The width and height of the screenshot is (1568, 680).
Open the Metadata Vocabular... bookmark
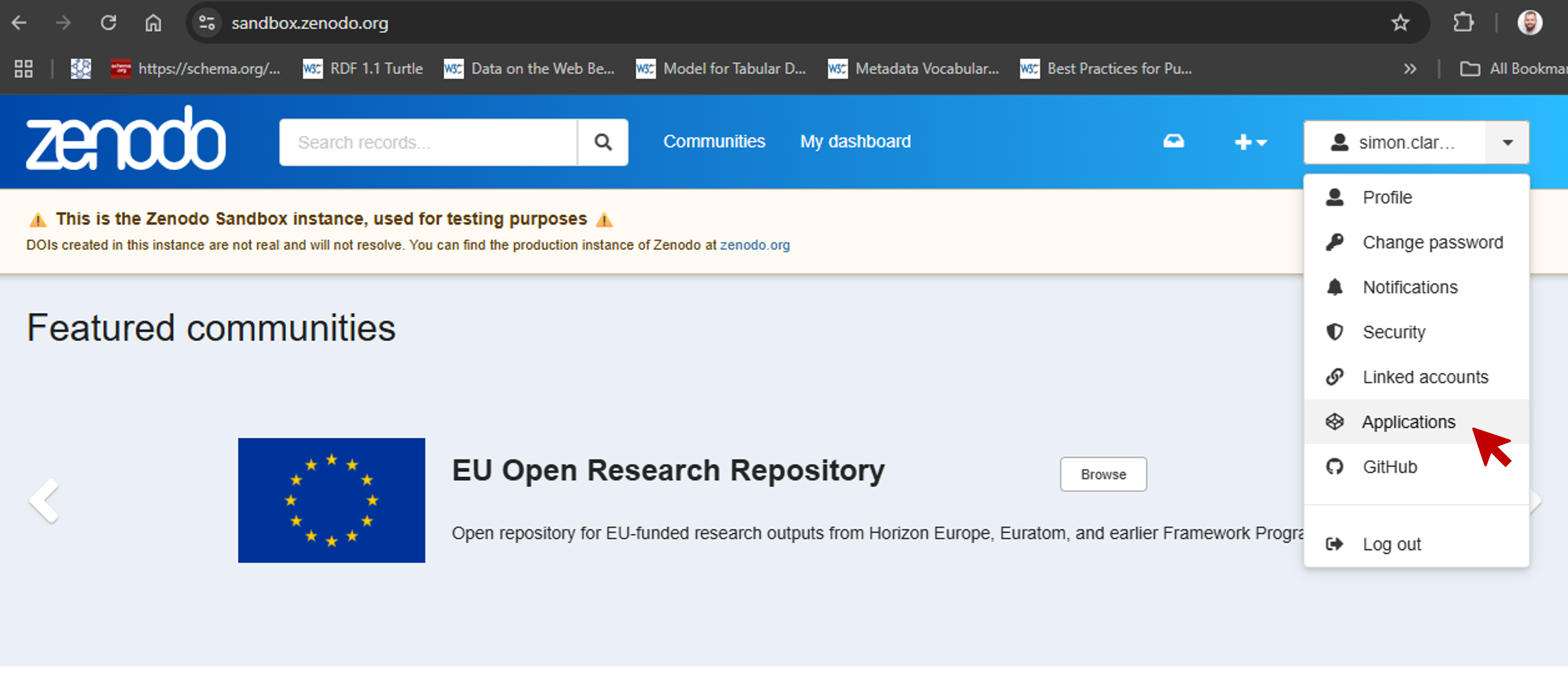(x=913, y=69)
